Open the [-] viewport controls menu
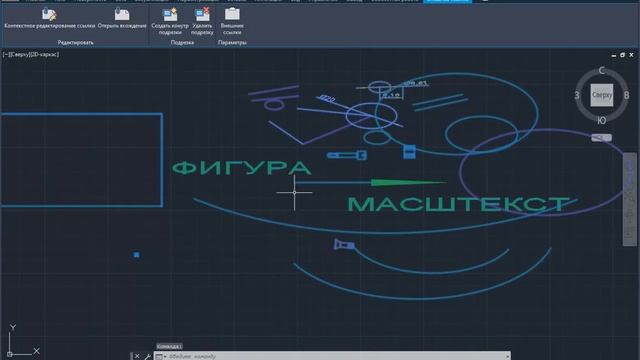 coord(6,54)
